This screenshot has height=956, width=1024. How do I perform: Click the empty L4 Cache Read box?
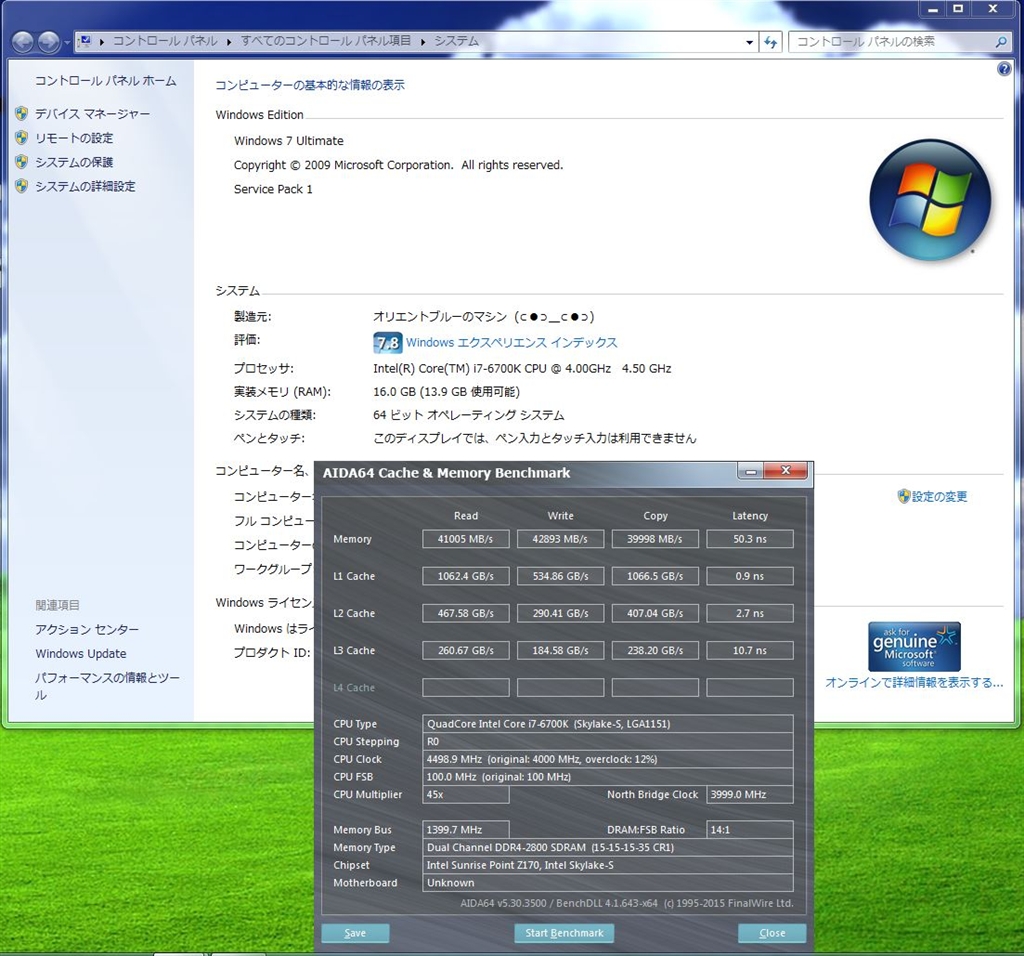(466, 688)
